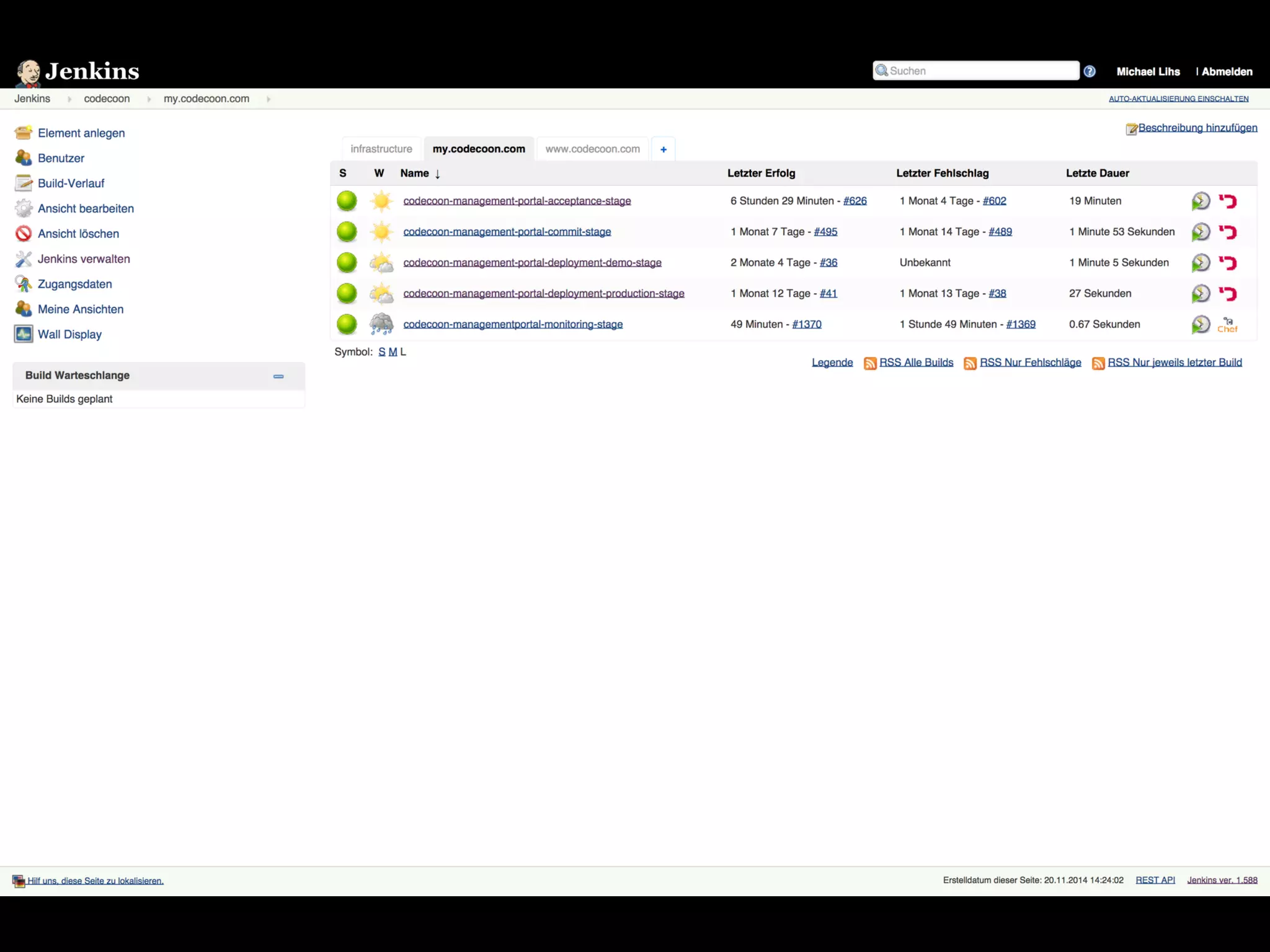
Task: Click the Element anlegen sidebar icon
Action: 24,133
